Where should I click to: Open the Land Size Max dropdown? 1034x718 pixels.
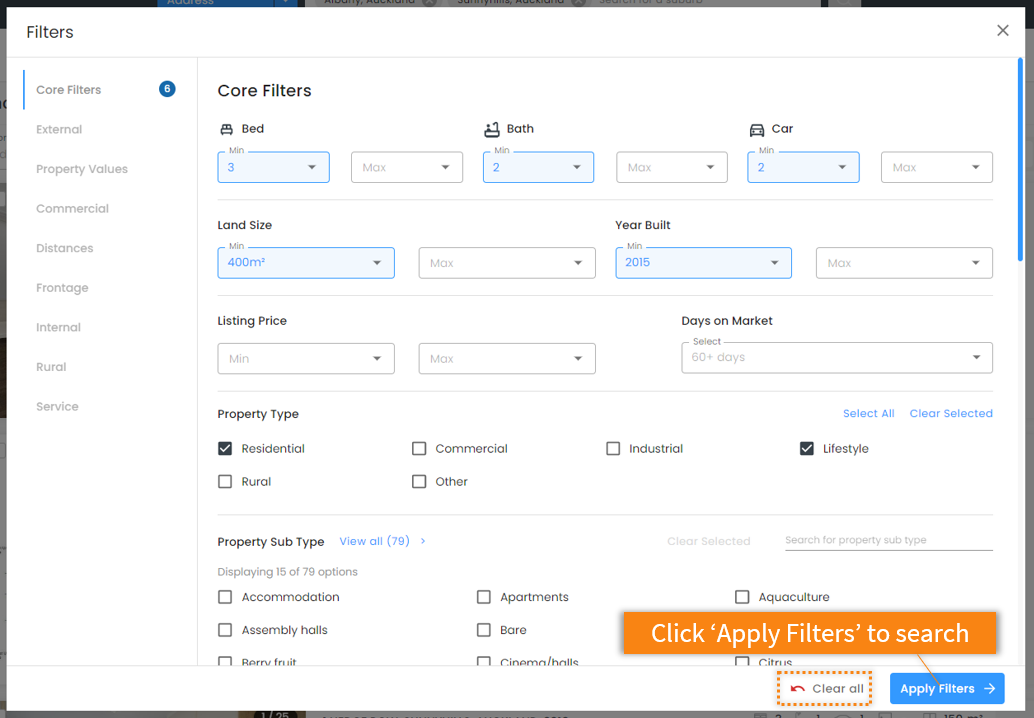[506, 263]
